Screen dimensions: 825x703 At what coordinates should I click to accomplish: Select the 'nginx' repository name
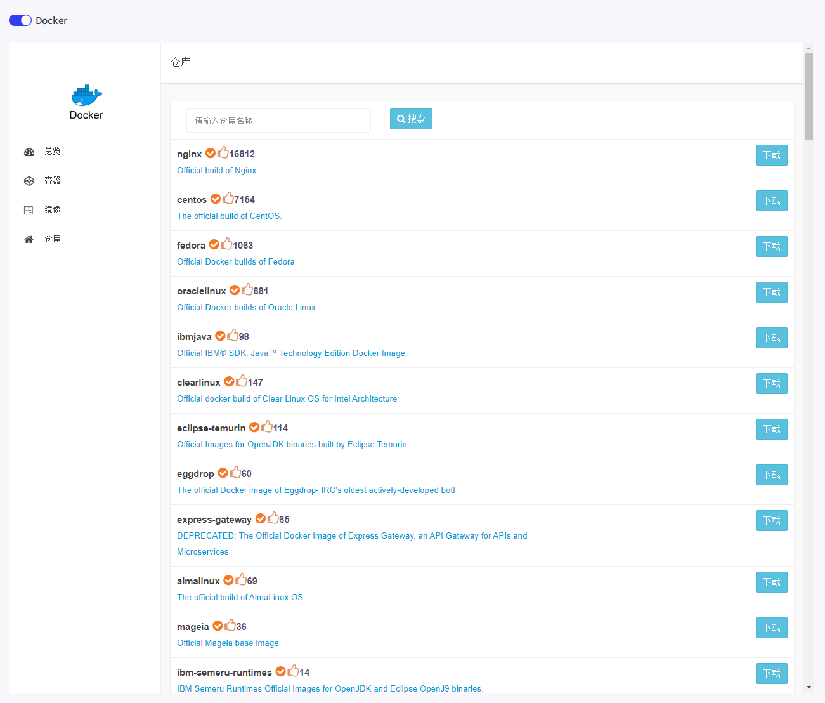[189, 154]
